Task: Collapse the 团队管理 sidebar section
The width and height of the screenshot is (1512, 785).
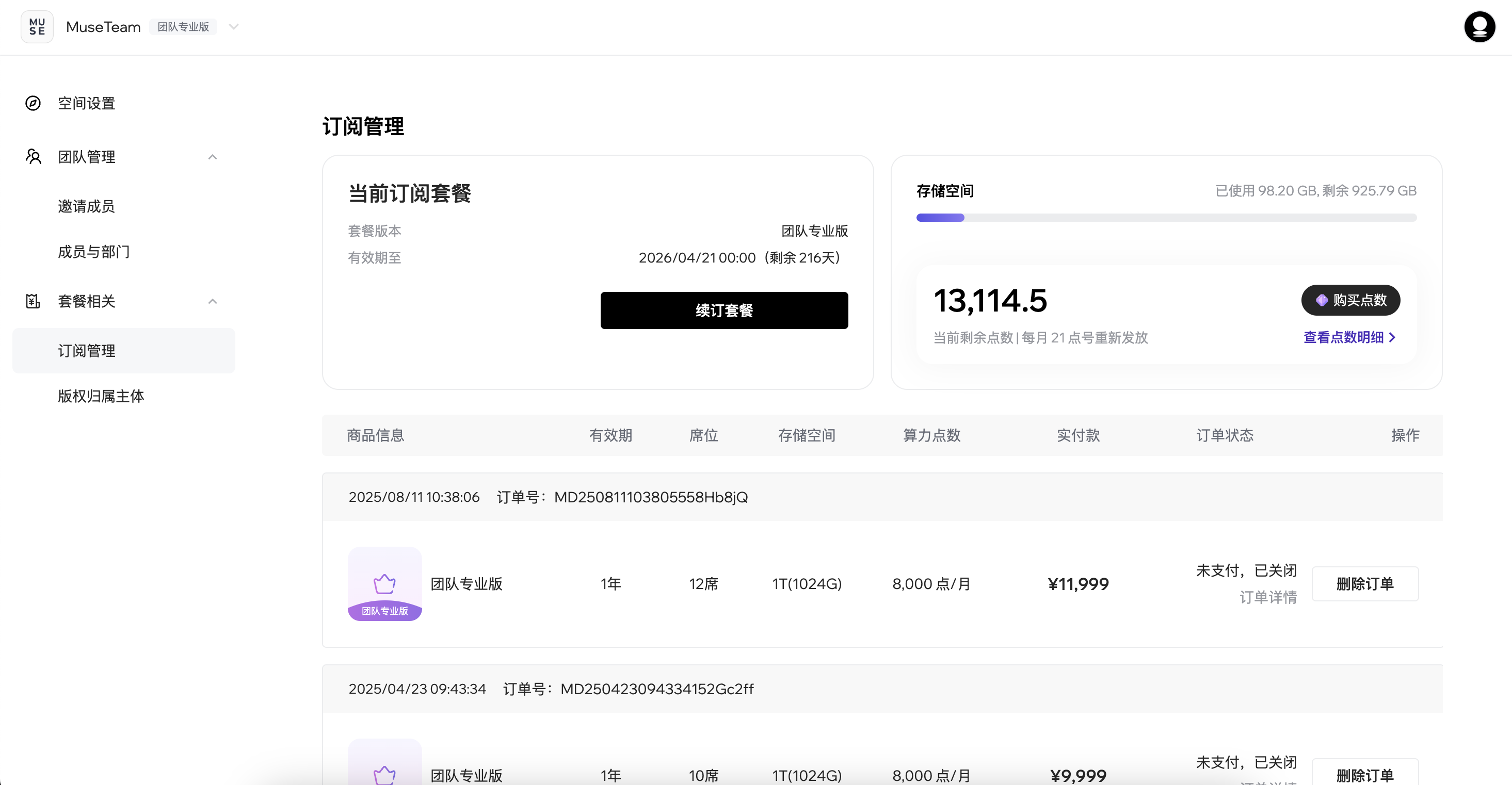Action: (x=213, y=157)
